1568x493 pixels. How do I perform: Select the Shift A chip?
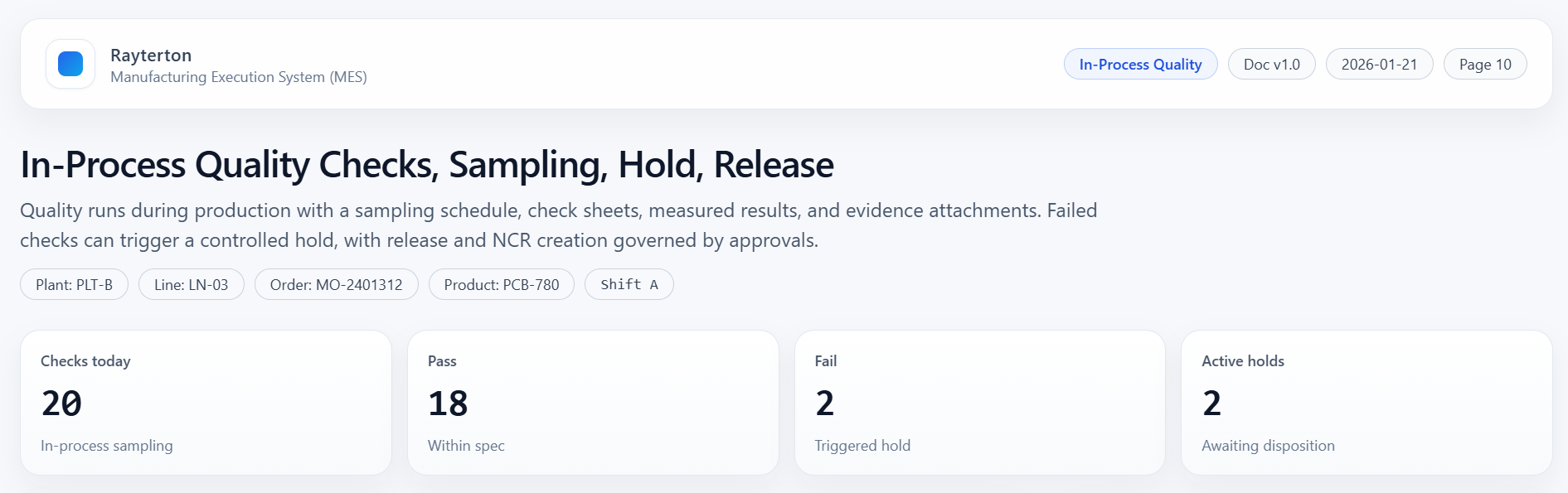pos(629,284)
